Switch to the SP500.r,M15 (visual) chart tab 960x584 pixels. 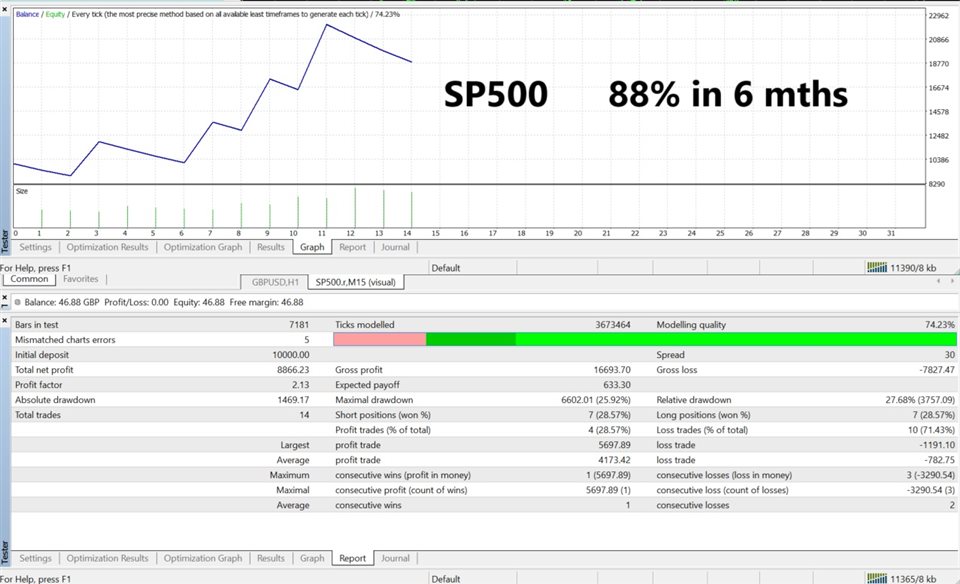356,282
